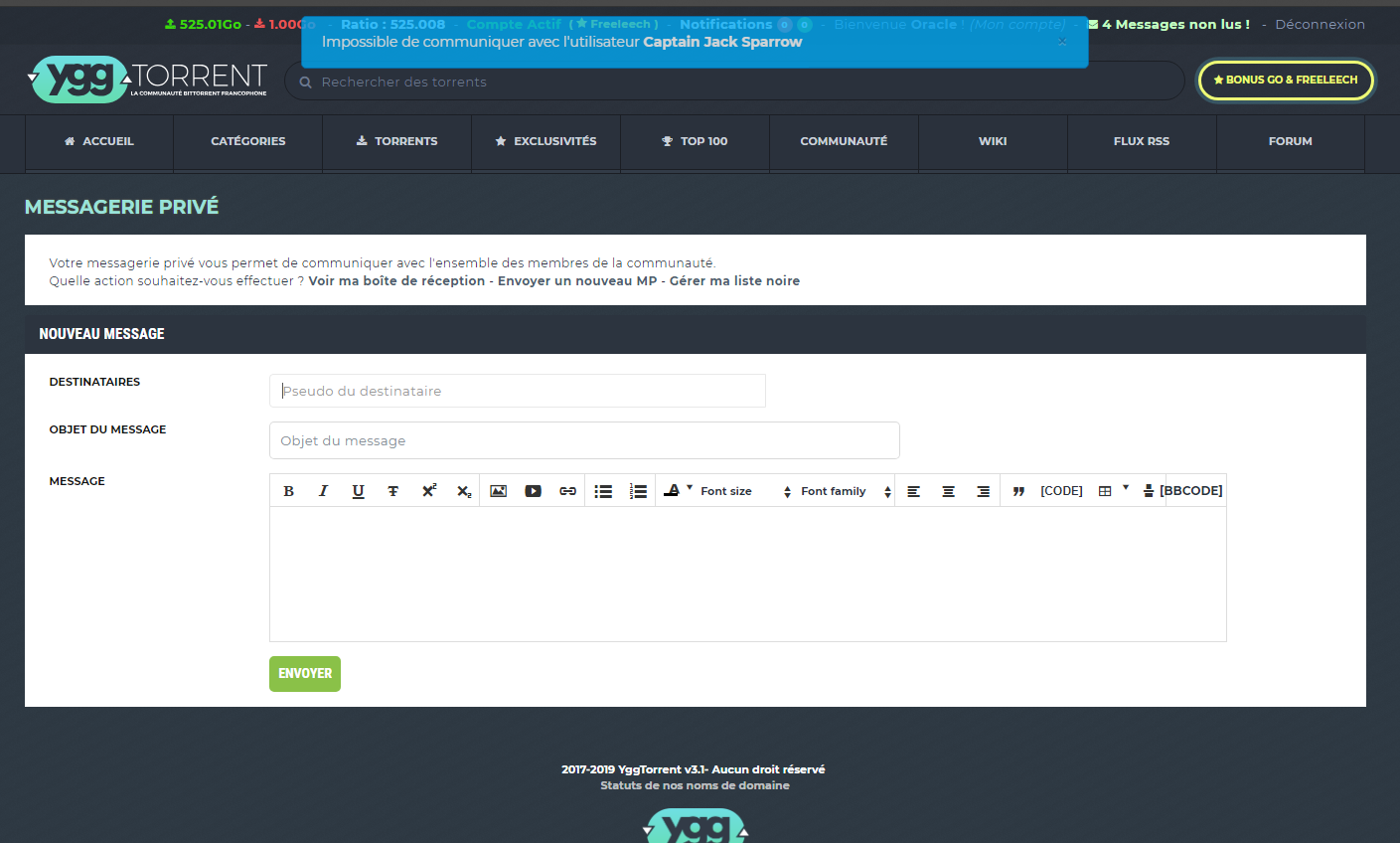This screenshot has width=1400, height=843.
Task: Insert a quote block
Action: 1018,491
